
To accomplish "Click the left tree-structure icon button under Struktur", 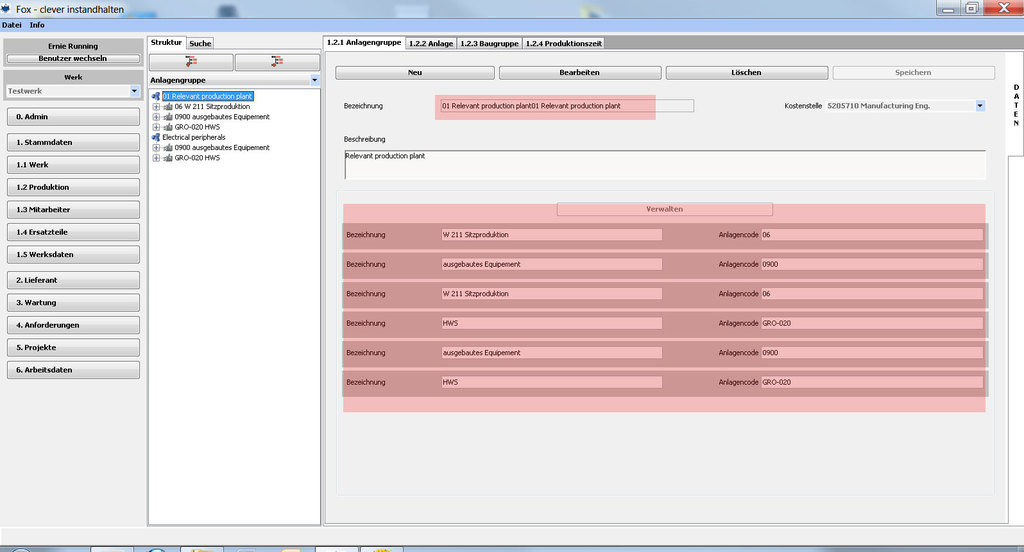I will point(191,62).
